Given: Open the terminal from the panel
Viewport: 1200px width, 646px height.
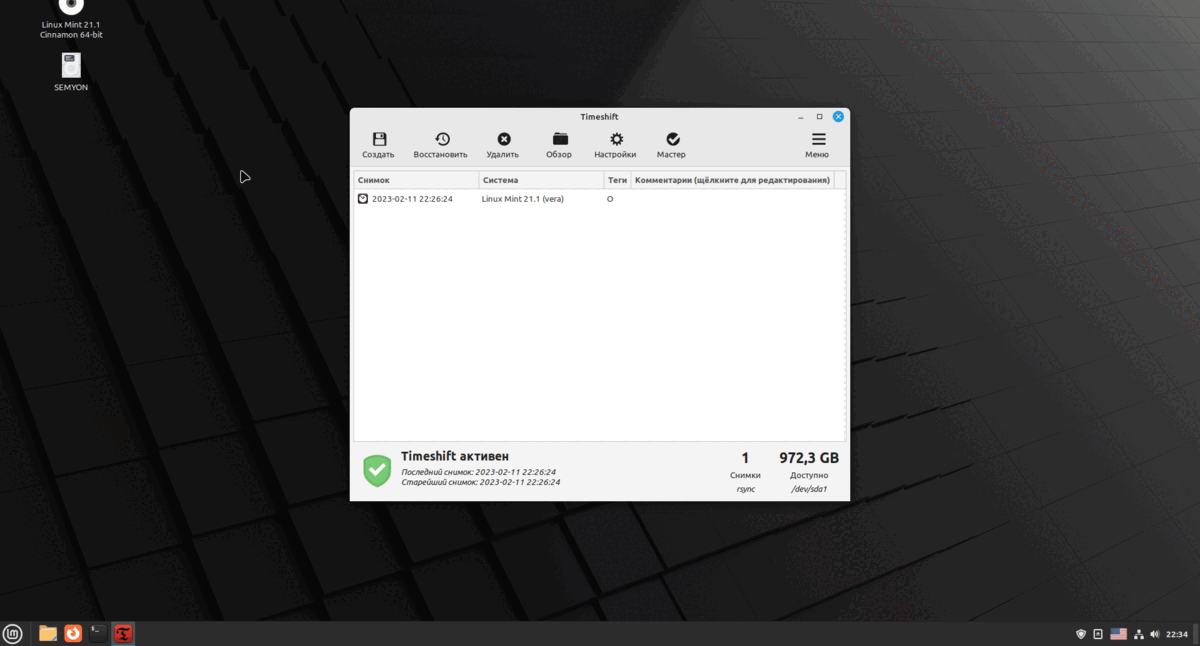Looking at the screenshot, I should click(97, 633).
